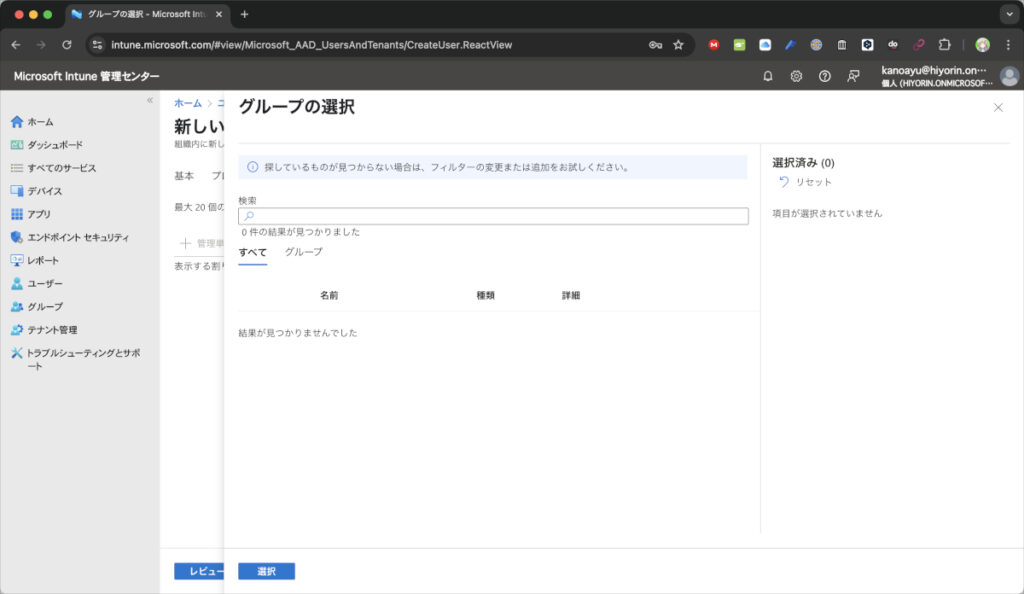
Task: Switch to the すべて tab
Action: pos(253,253)
